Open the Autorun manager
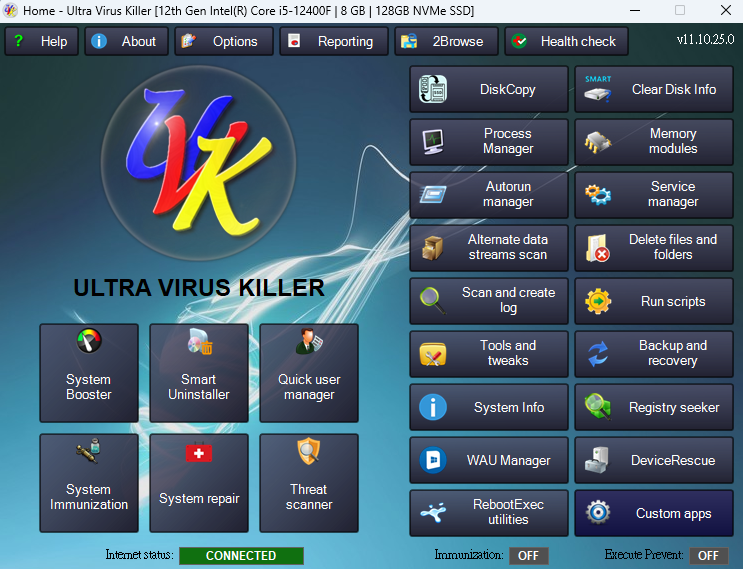This screenshot has width=743, height=569. tap(489, 195)
